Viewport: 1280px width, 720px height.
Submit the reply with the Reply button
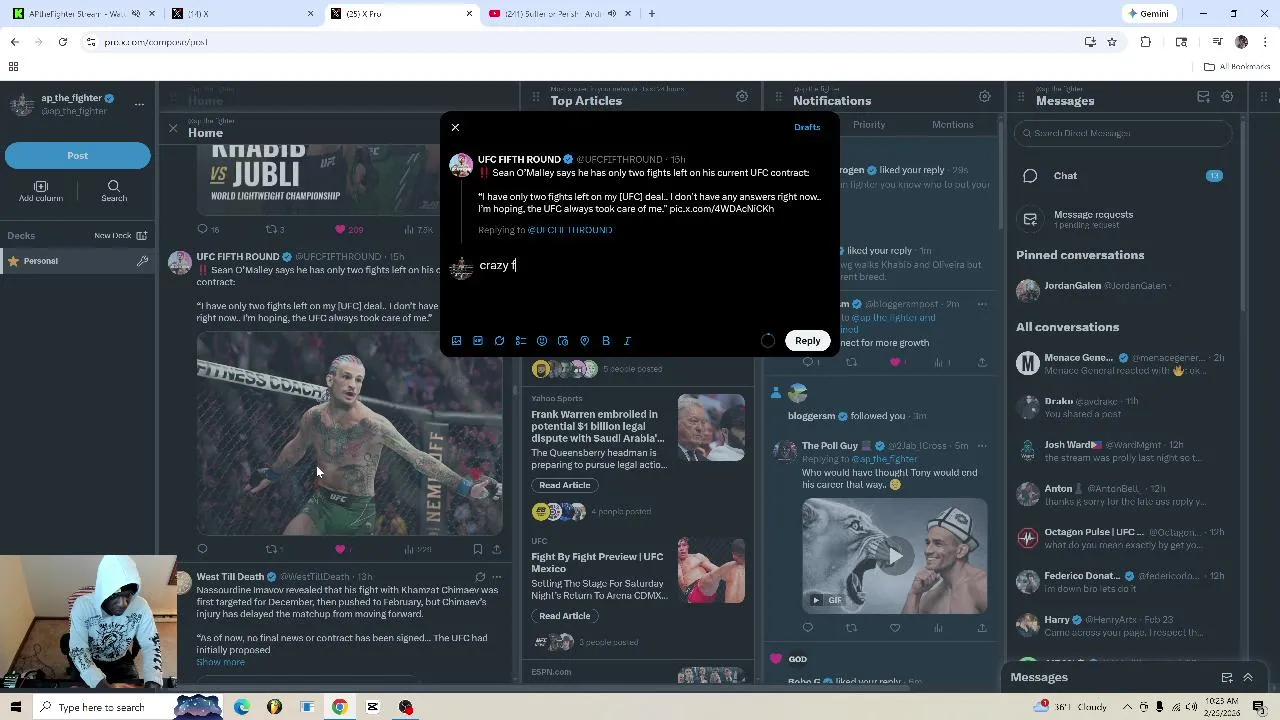pos(807,341)
